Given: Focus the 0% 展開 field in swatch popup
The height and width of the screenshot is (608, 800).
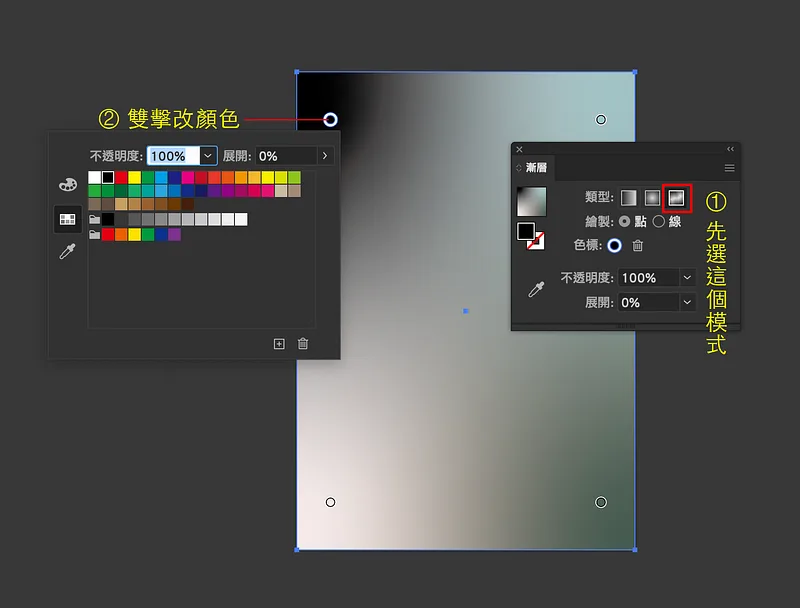Looking at the screenshot, I should 286,156.
